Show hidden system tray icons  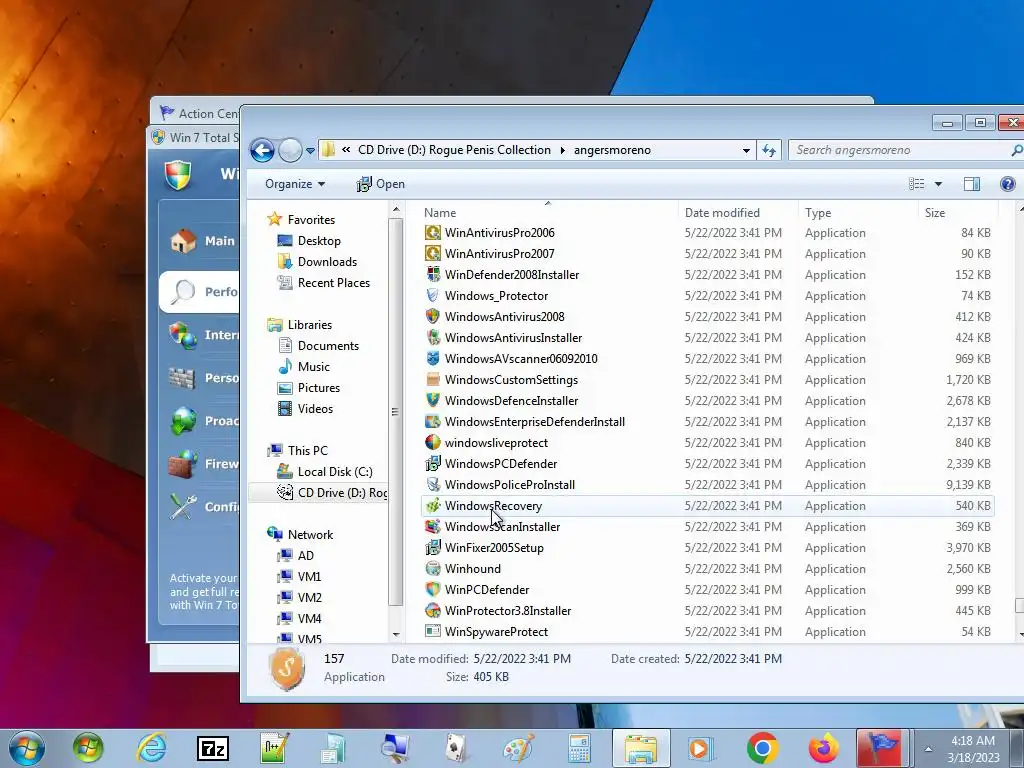coord(928,749)
